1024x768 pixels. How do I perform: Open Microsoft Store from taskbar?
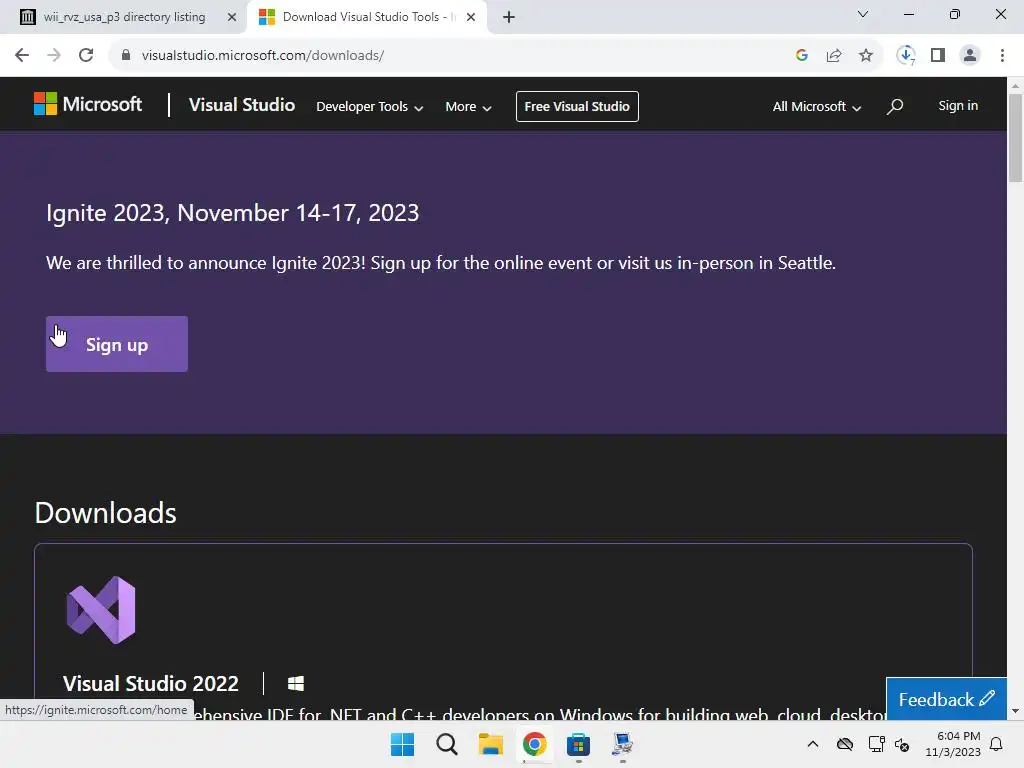tap(579, 744)
